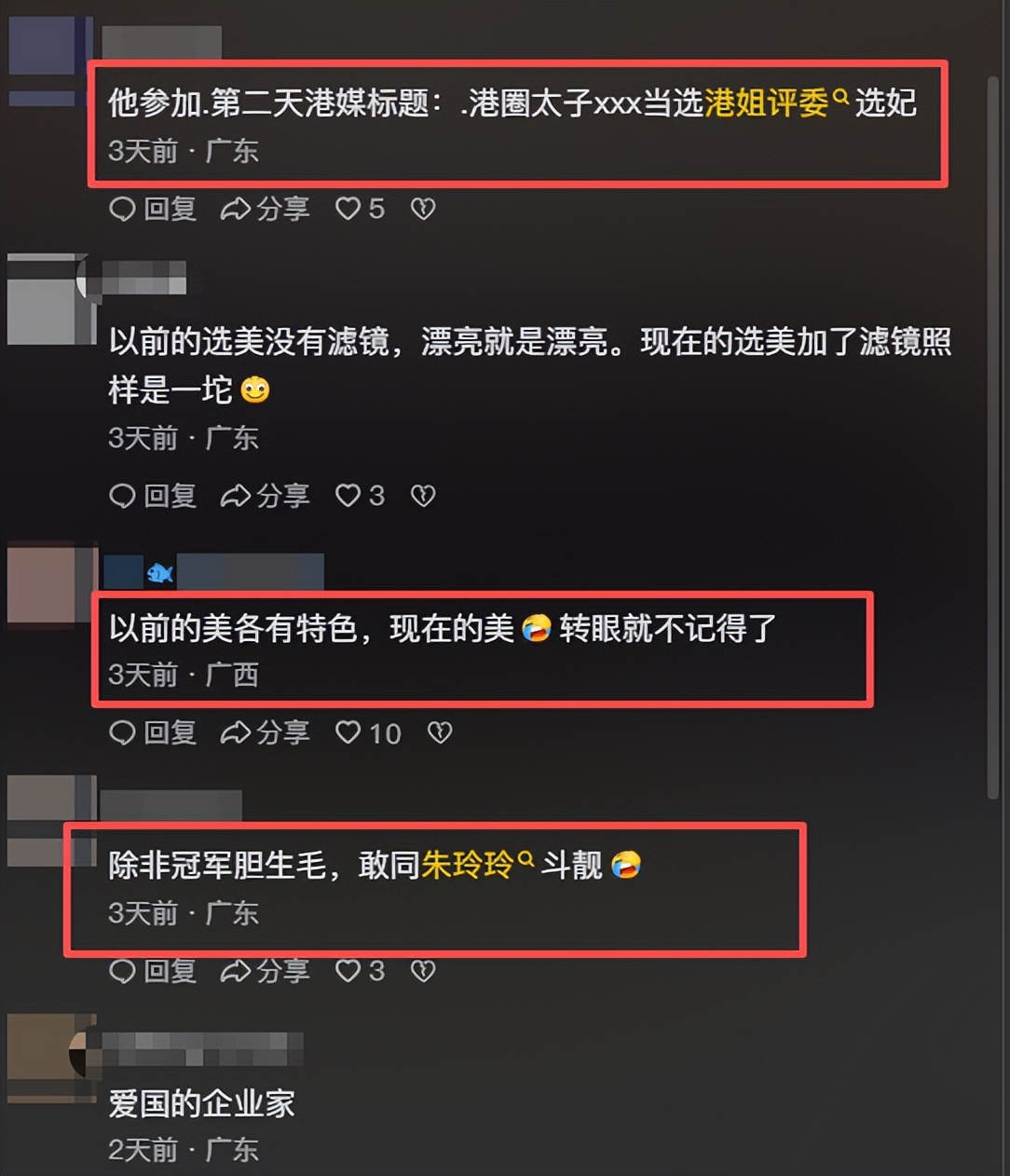
Task: Share the 以前的美各有特色 comment
Action: [266, 733]
